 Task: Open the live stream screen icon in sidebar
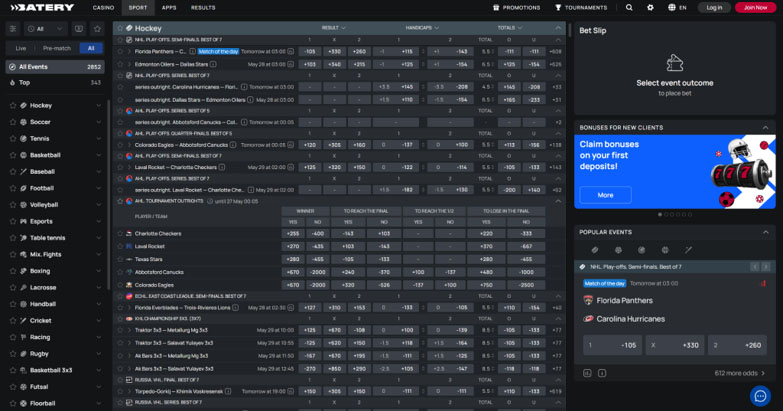tap(78, 29)
